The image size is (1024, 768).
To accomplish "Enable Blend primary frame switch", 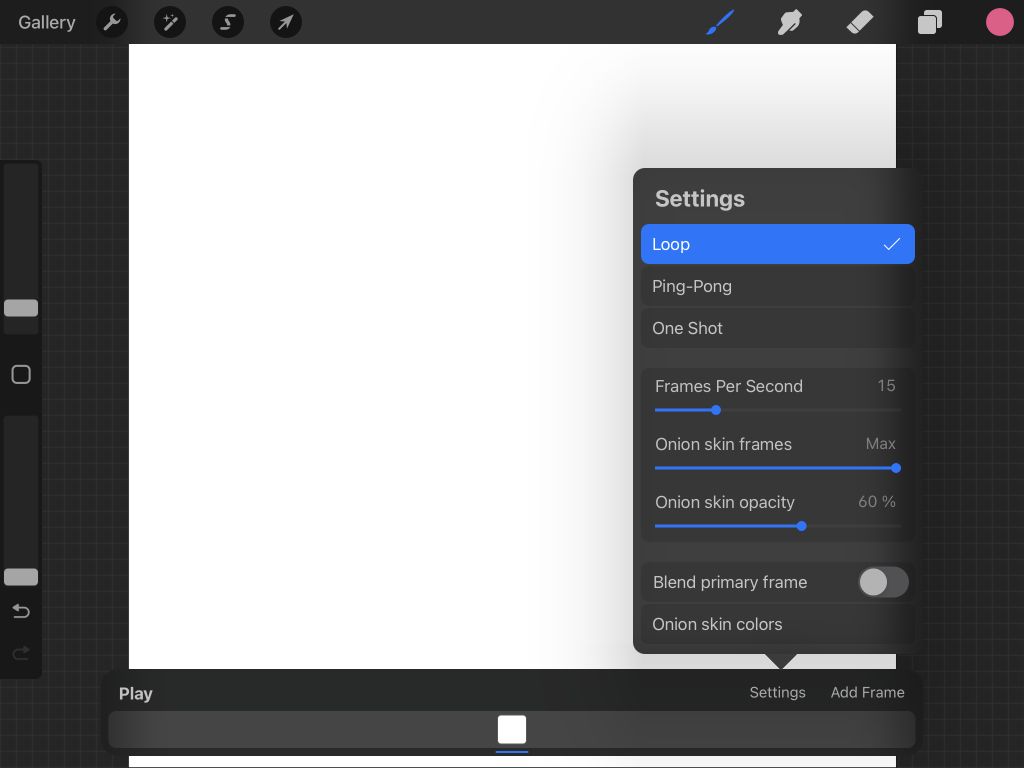I will pyautogui.click(x=883, y=582).
